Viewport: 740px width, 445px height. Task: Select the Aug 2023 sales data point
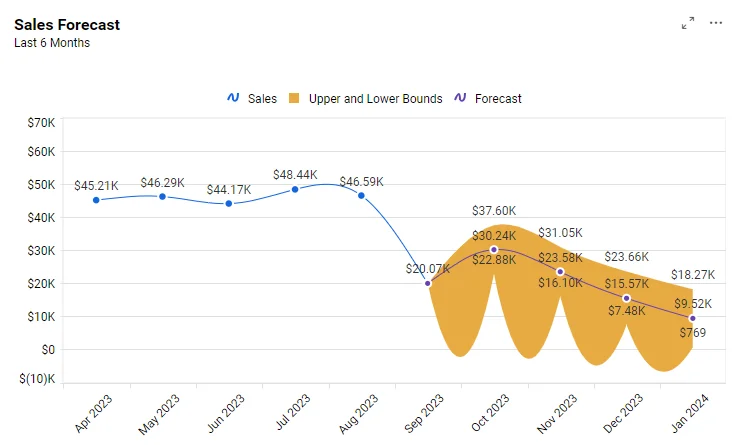point(362,195)
